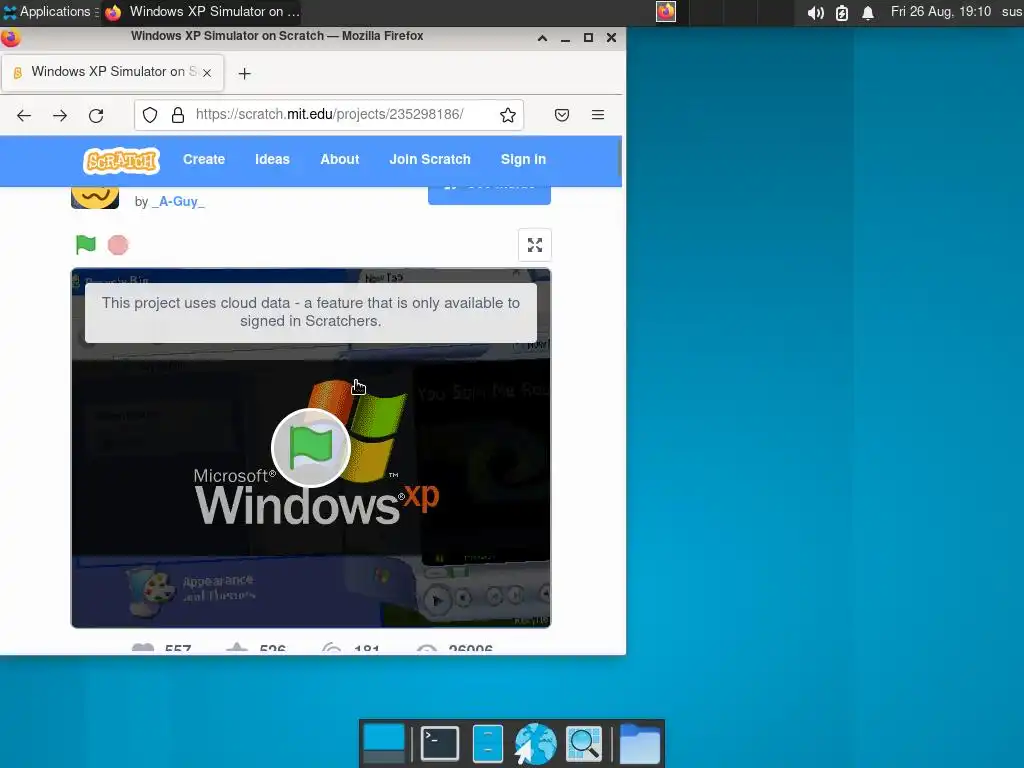The width and height of the screenshot is (1024, 768).
Task: Click the address bar URL field
Action: click(x=330, y=115)
